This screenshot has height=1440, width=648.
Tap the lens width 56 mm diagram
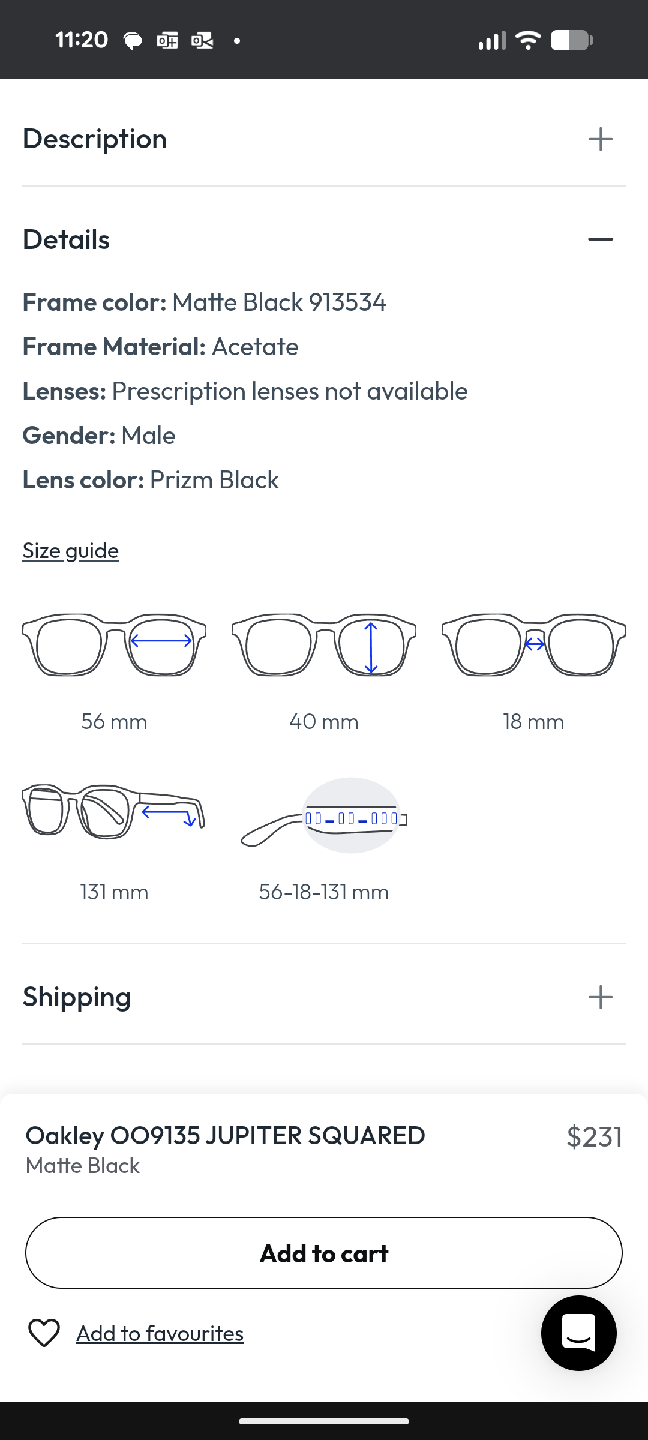click(114, 645)
